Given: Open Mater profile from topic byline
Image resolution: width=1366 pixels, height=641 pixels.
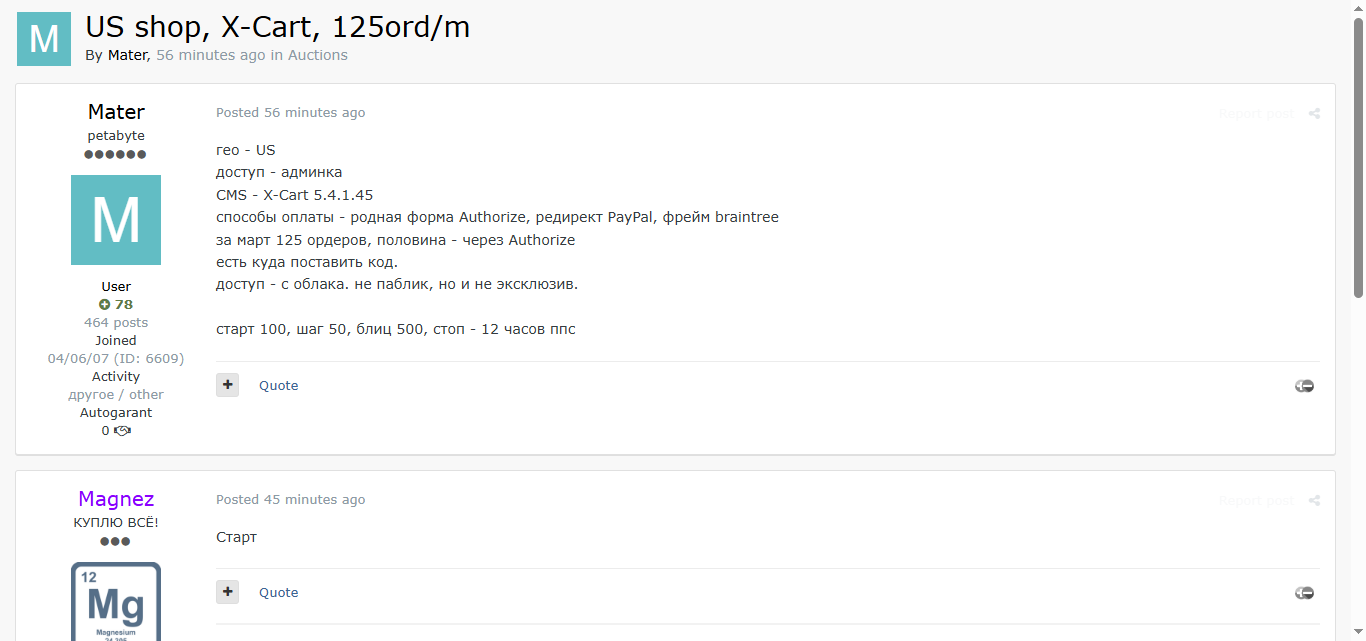Looking at the screenshot, I should point(127,56).
